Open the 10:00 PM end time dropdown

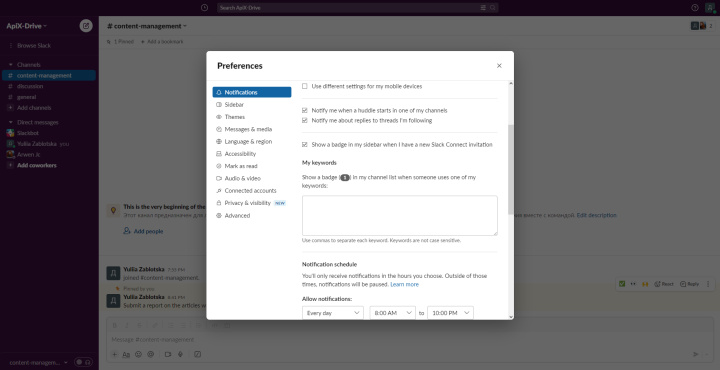pyautogui.click(x=450, y=313)
